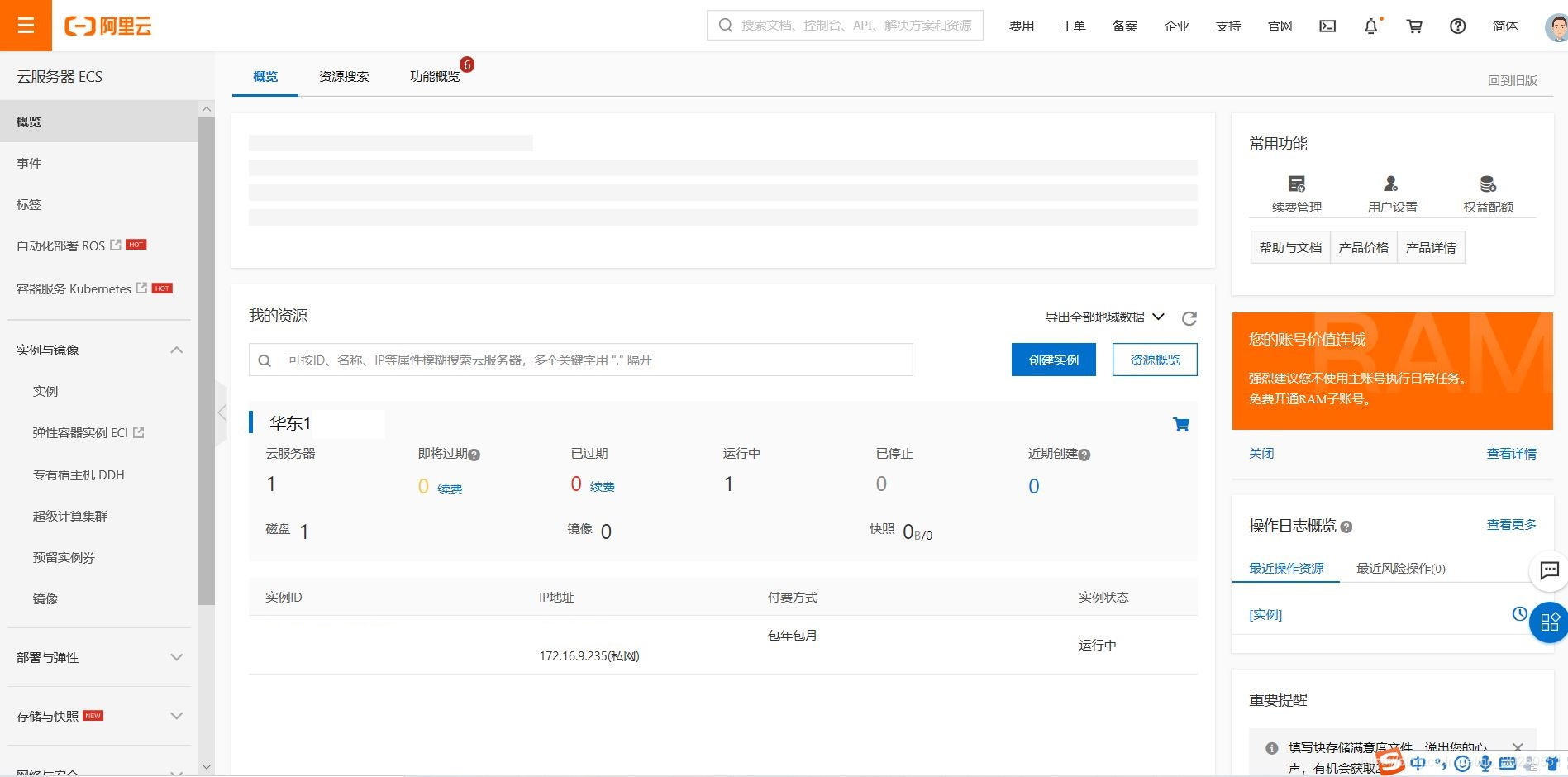Click 查看详情 under RAM banner

[1511, 453]
